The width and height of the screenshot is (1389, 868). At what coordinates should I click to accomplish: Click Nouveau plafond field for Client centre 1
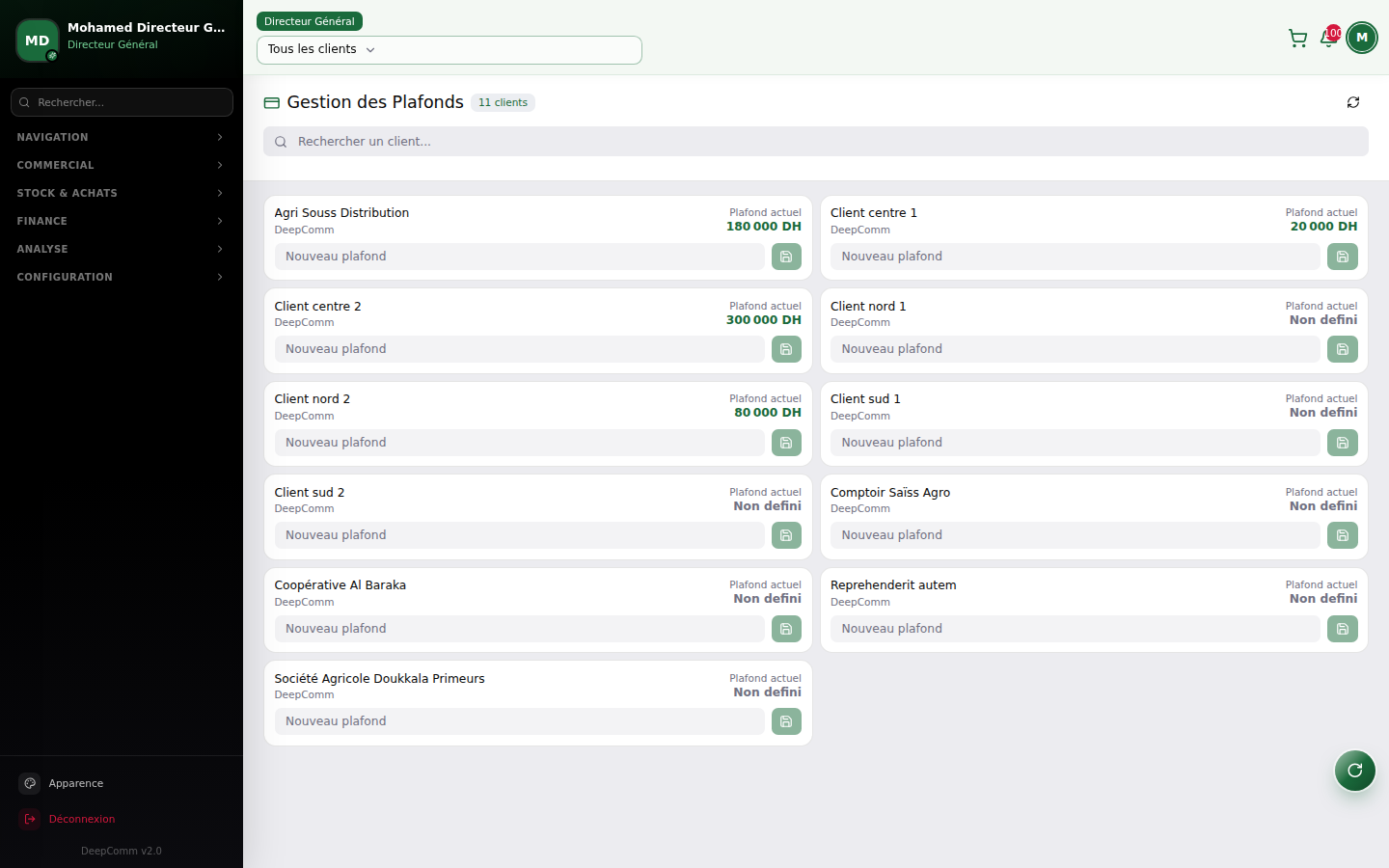tap(1076, 257)
